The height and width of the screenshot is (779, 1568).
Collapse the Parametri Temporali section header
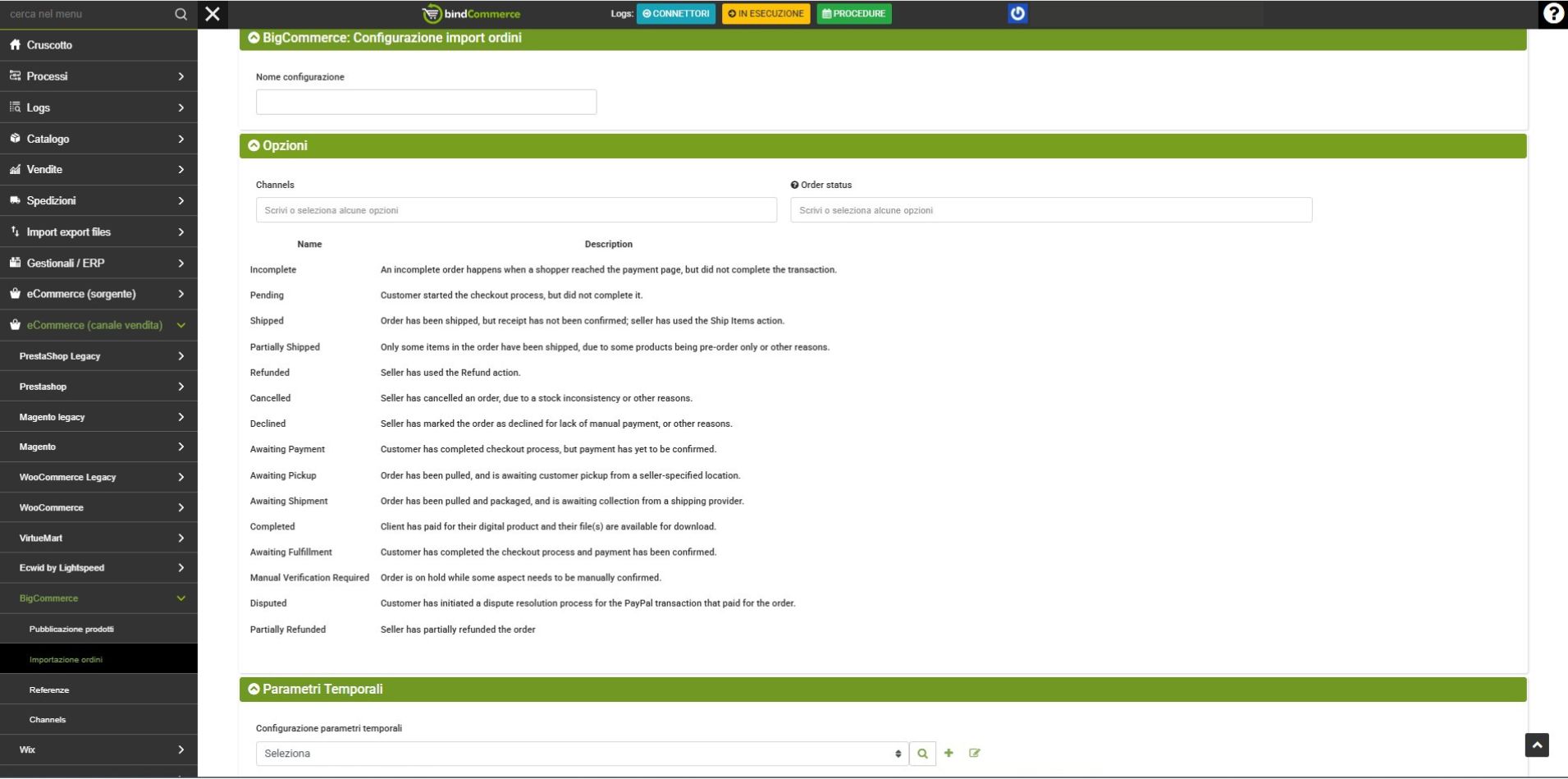254,689
